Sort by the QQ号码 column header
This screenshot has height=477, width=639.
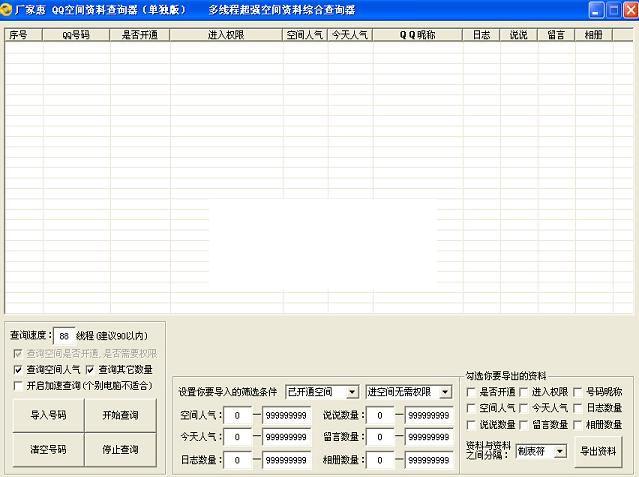tap(76, 34)
